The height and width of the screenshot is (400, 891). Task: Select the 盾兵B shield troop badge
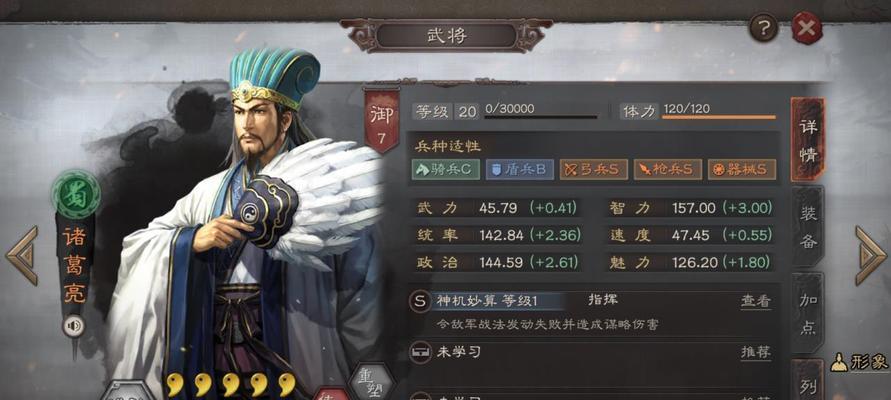pos(519,169)
